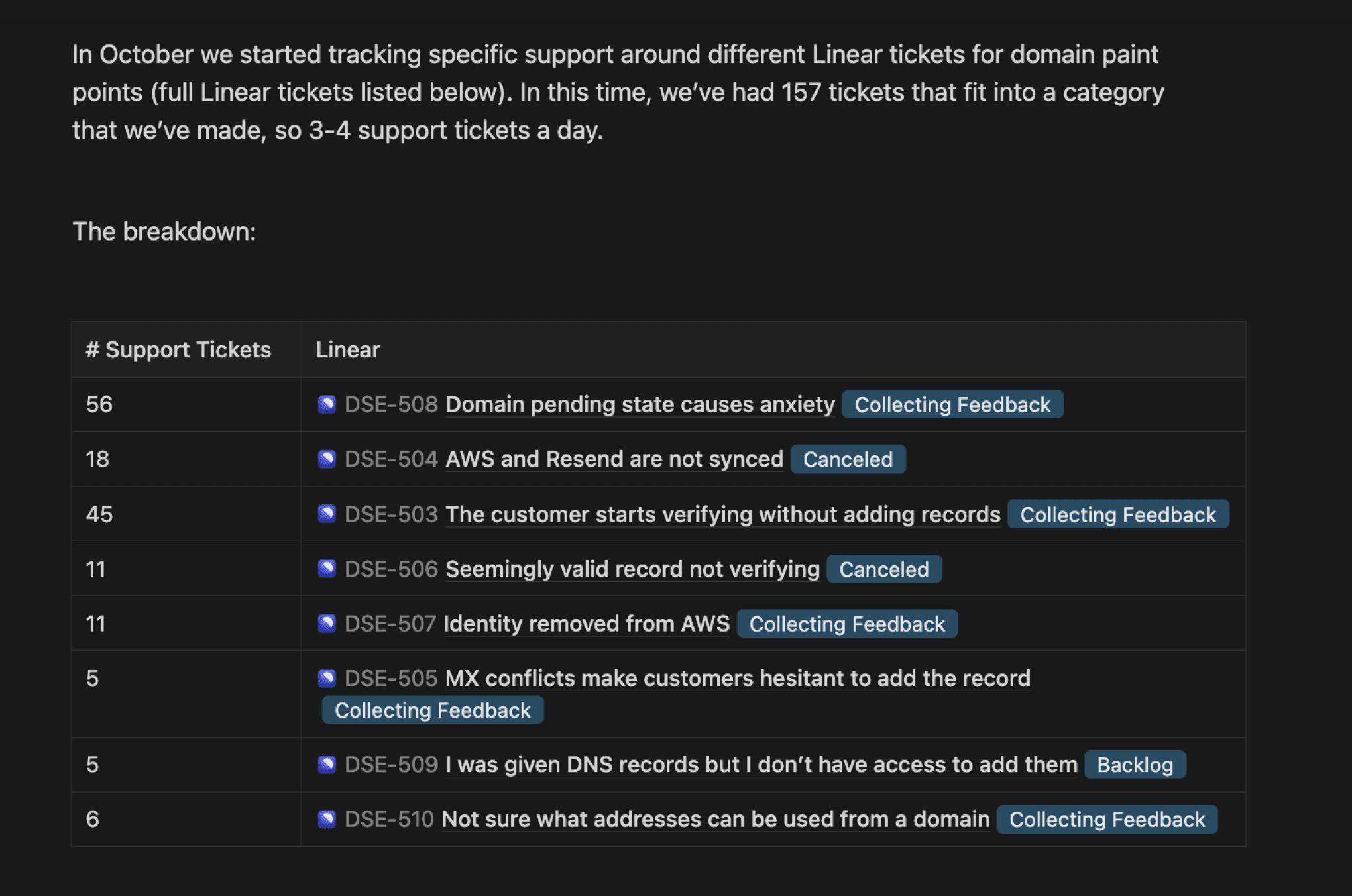This screenshot has width=1352, height=896.
Task: Click Collecting Feedback badge on DSE-508
Action: coord(952,404)
